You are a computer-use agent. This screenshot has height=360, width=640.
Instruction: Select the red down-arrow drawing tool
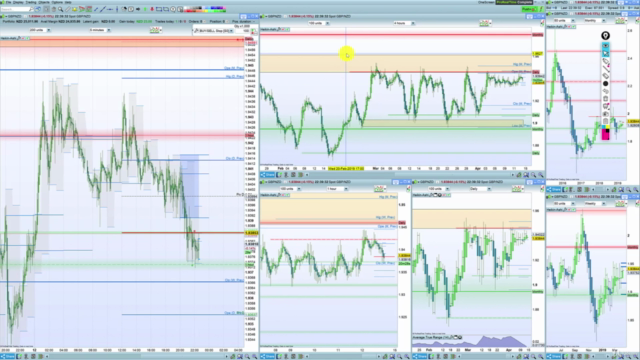point(152,9)
